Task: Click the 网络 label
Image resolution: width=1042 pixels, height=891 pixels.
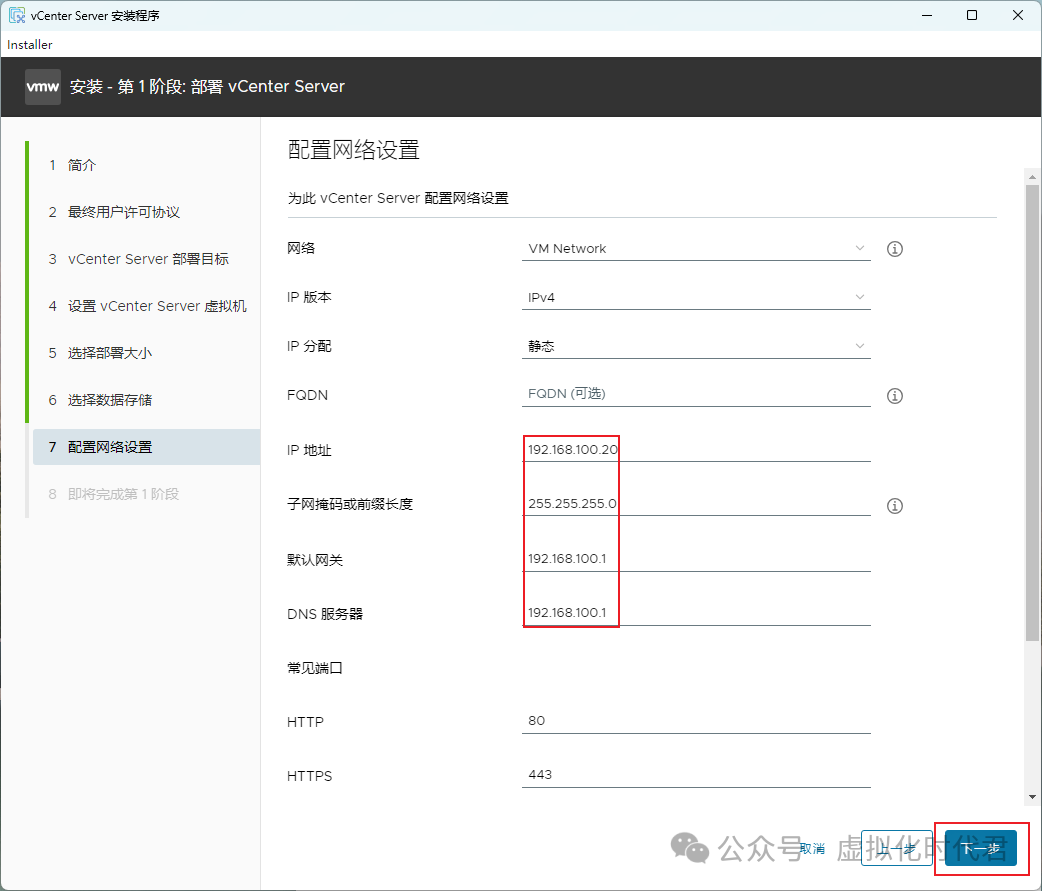Action: 301,248
